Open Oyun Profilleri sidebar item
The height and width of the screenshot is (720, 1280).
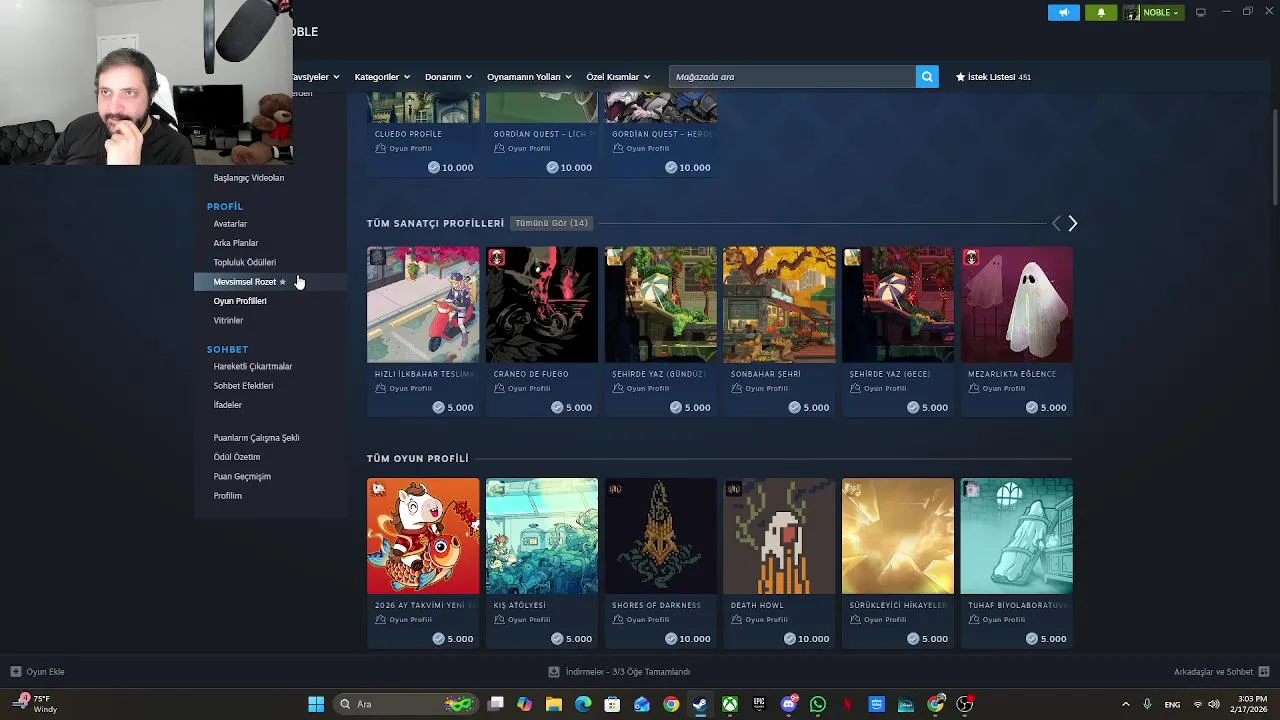tap(240, 301)
